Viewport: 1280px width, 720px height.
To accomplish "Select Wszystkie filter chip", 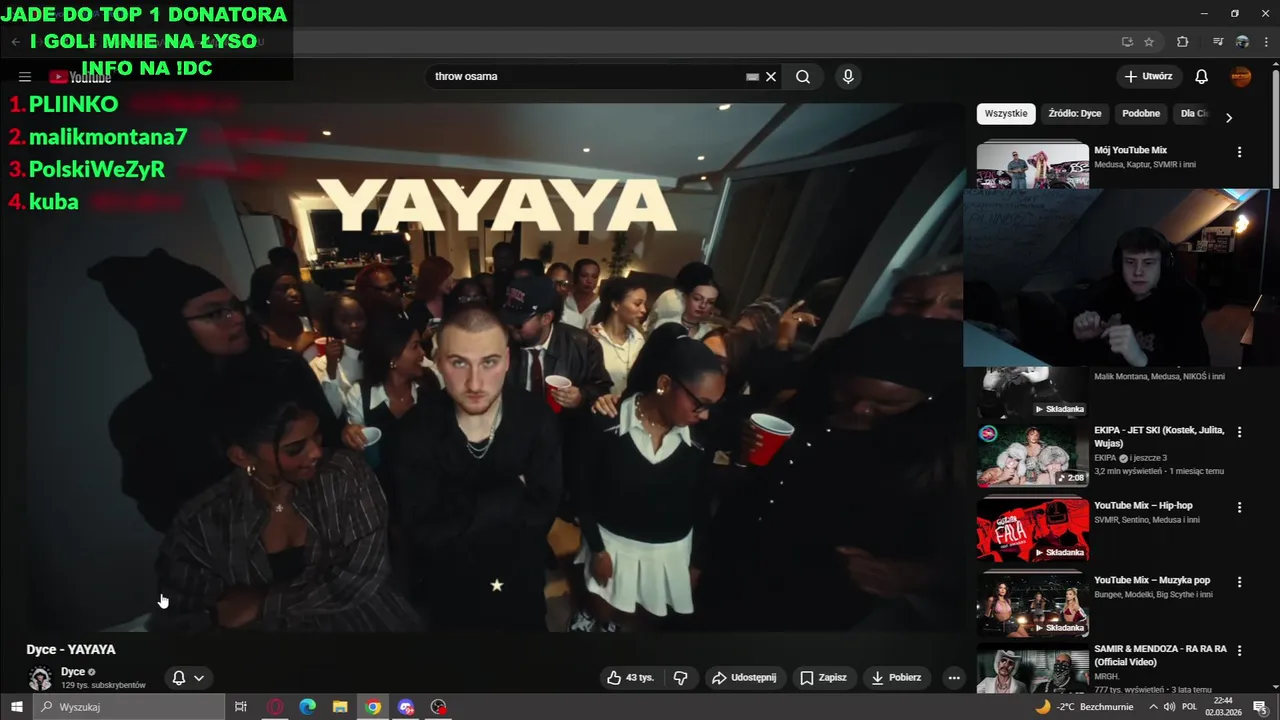I will (1006, 114).
